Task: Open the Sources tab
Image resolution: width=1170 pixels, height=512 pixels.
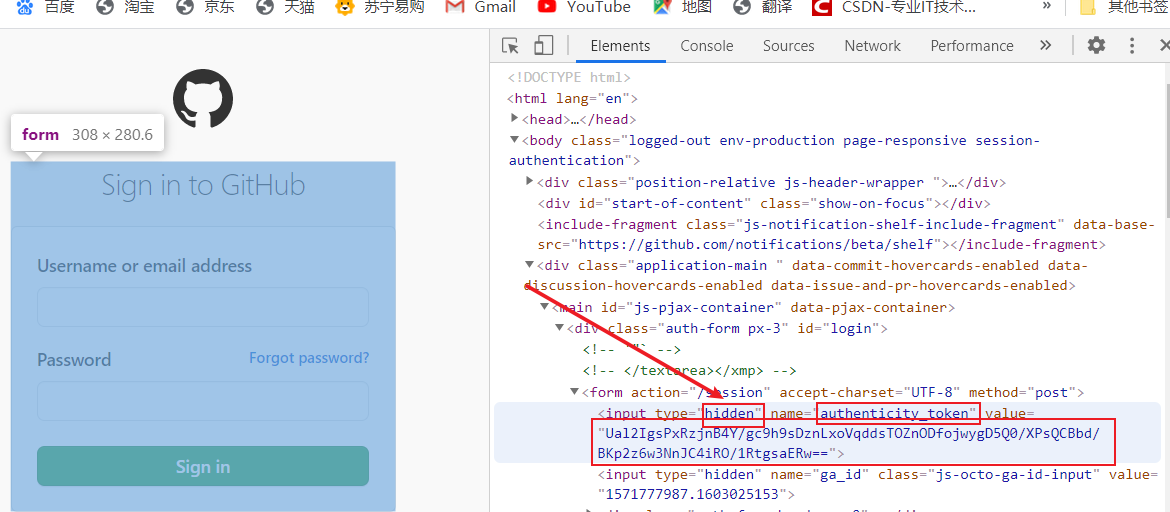Action: pyautogui.click(x=788, y=46)
